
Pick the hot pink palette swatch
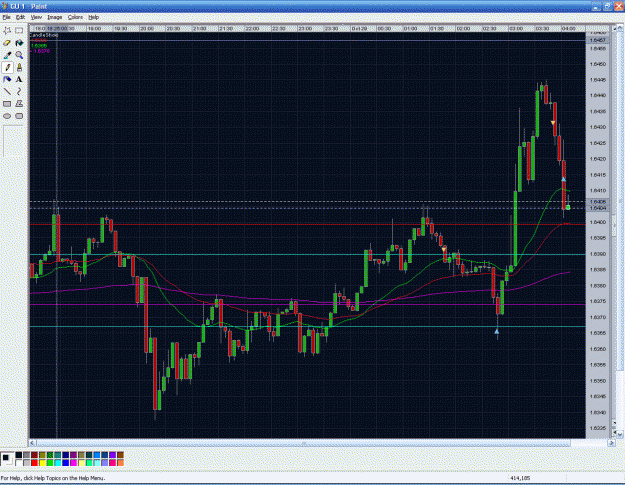point(112,463)
